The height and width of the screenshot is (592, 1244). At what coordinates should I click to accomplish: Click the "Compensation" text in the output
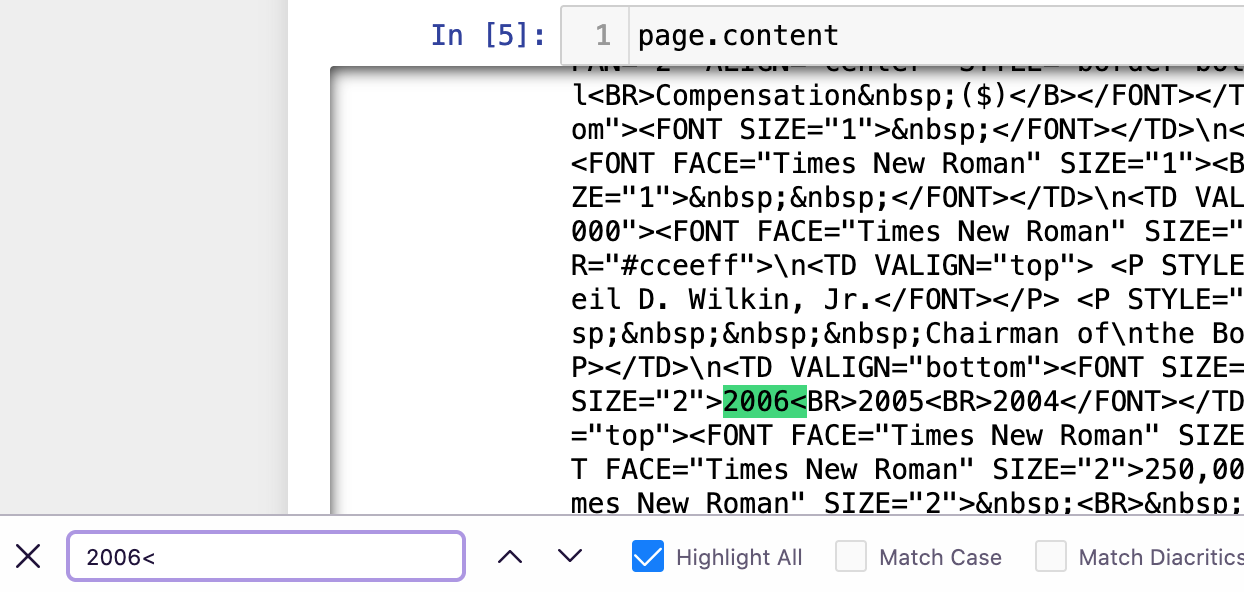pyautogui.click(x=757, y=96)
